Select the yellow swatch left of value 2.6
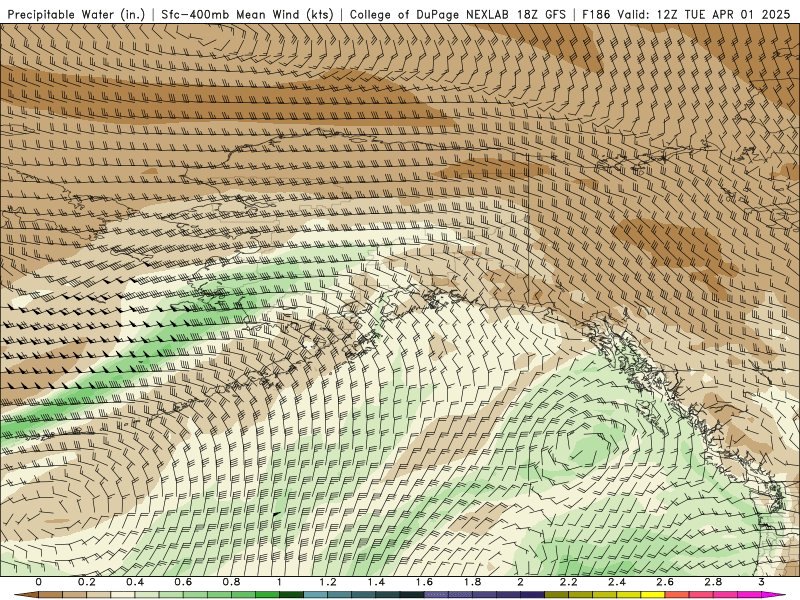This screenshot has width=800, height=600. [x=653, y=595]
